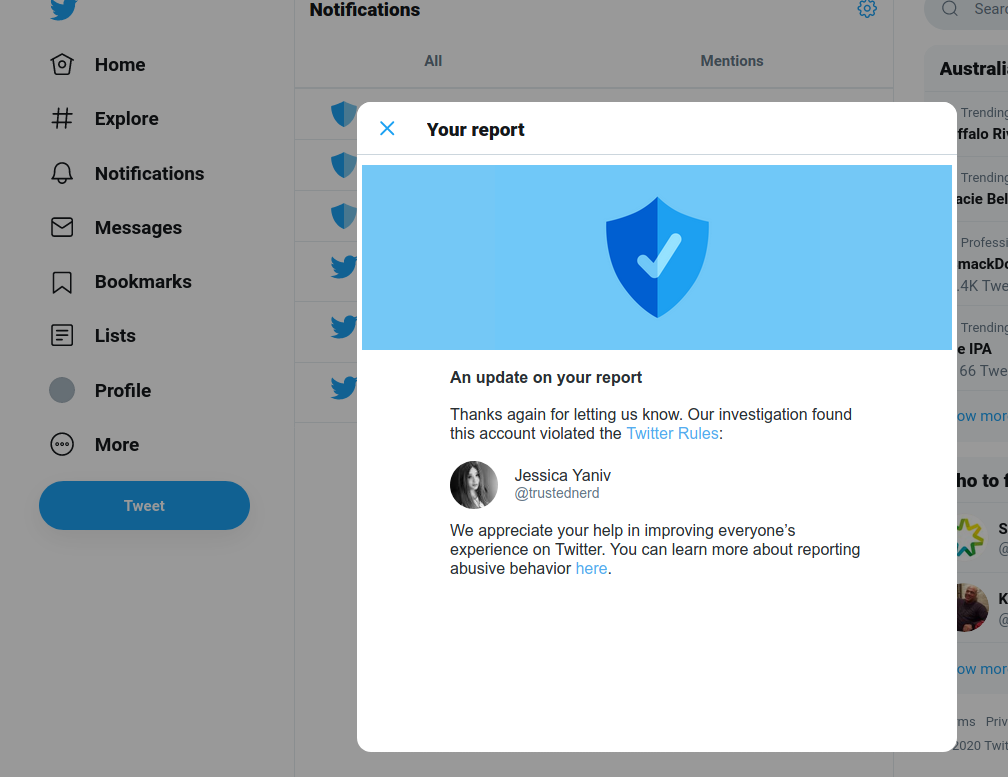Click the Lists icon in the sidebar

(62, 335)
